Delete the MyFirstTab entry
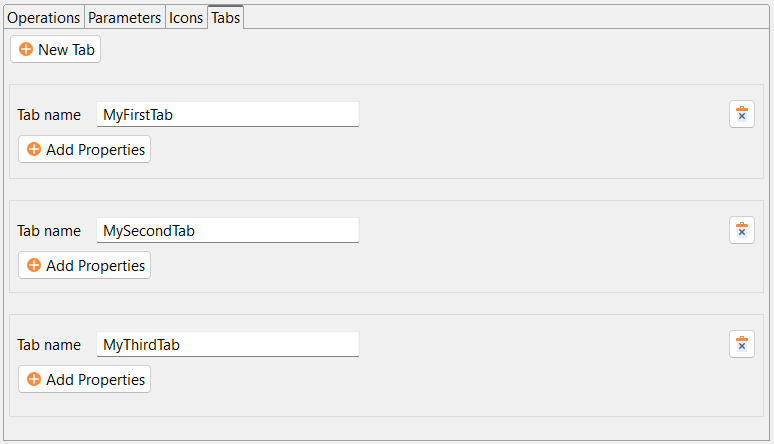The height and width of the screenshot is (444, 774). [742, 115]
